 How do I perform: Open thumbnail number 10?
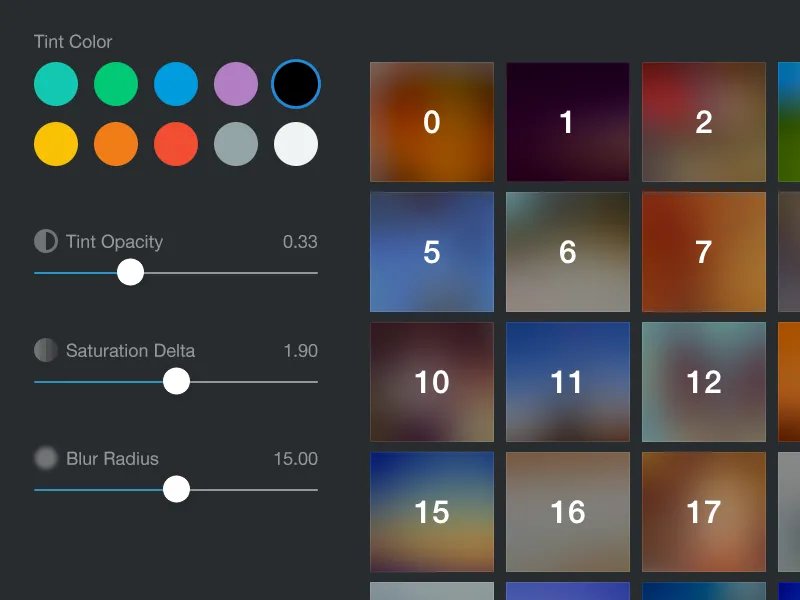(432, 382)
